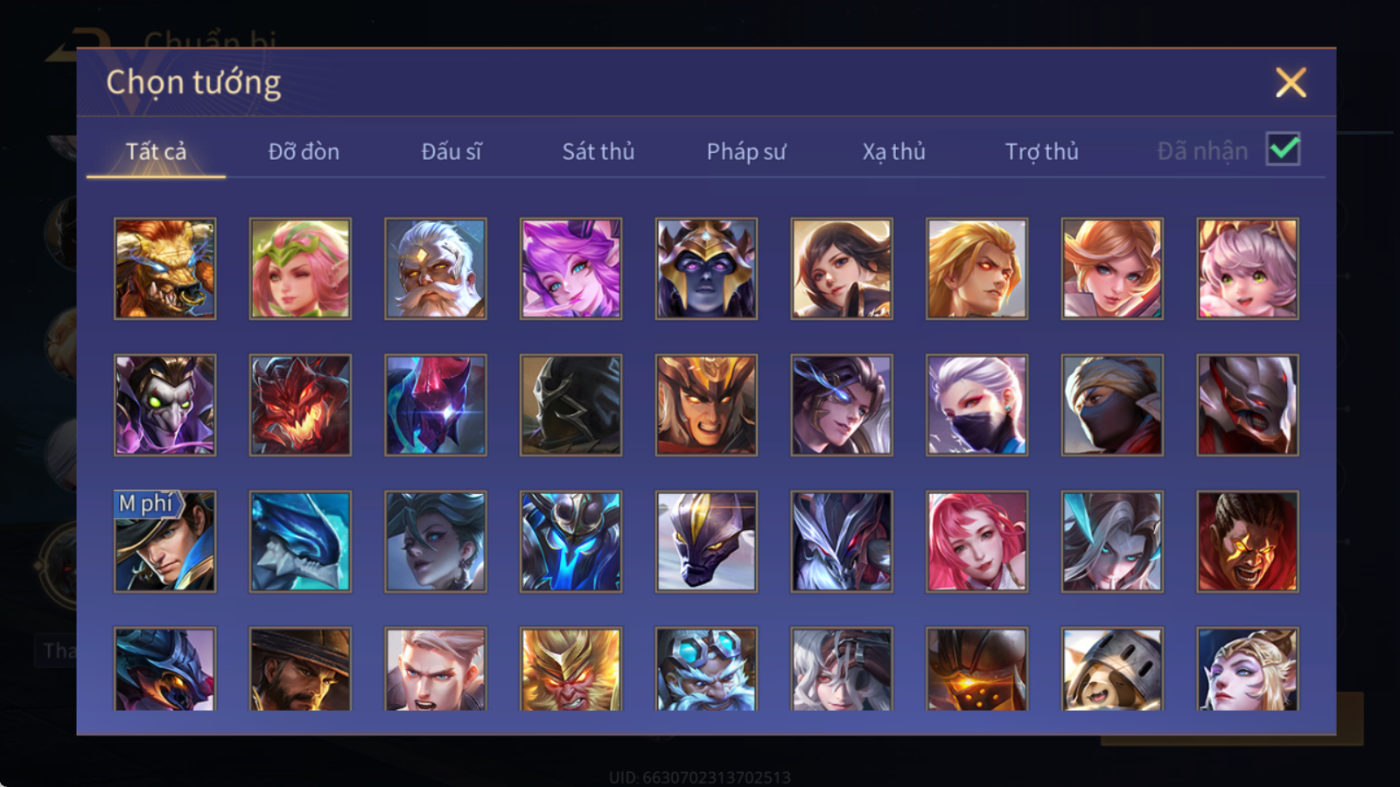Uncheck the 'Đã nhận' checkbox
The image size is (1400, 787).
(x=1283, y=150)
